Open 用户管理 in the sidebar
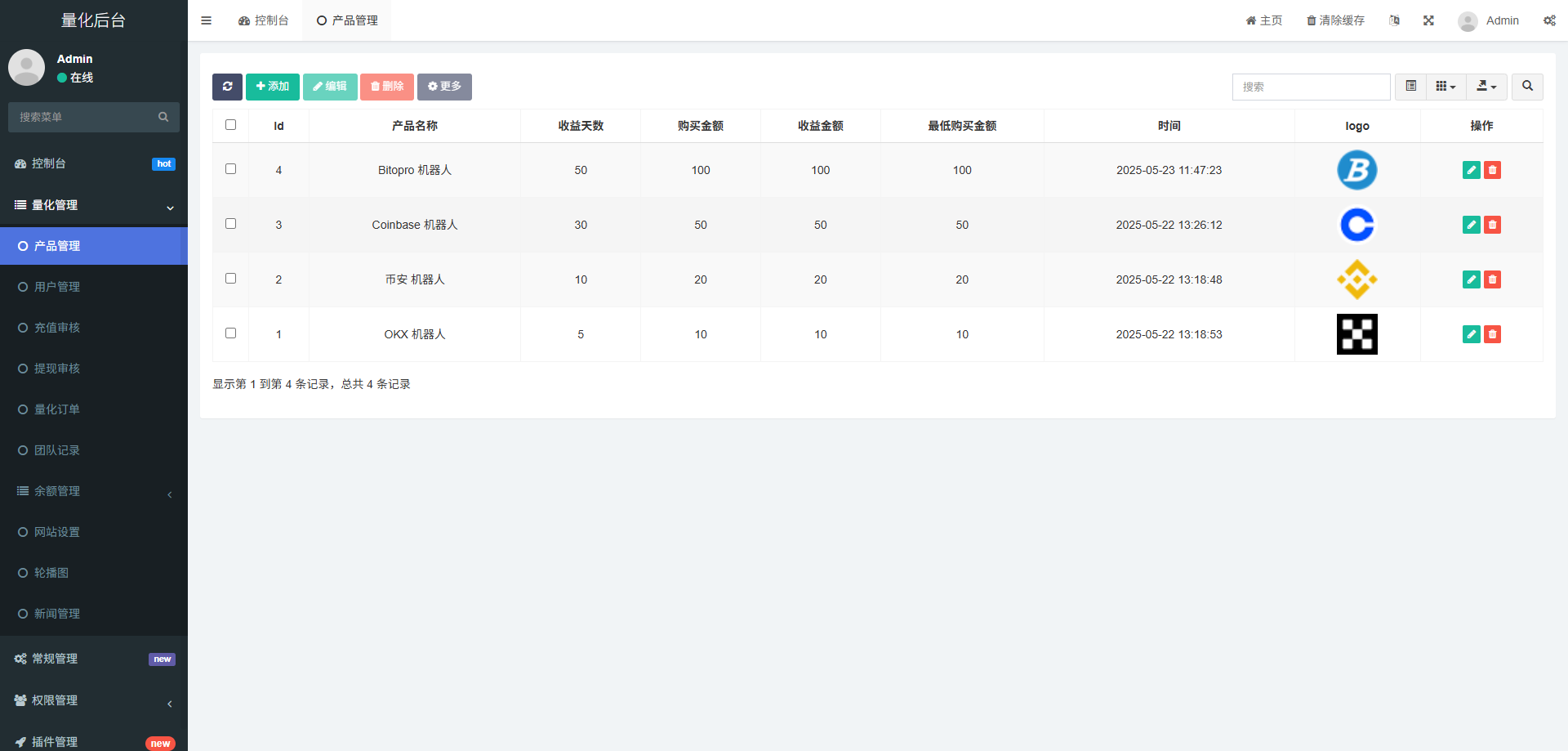This screenshot has width=1568, height=751. point(57,287)
